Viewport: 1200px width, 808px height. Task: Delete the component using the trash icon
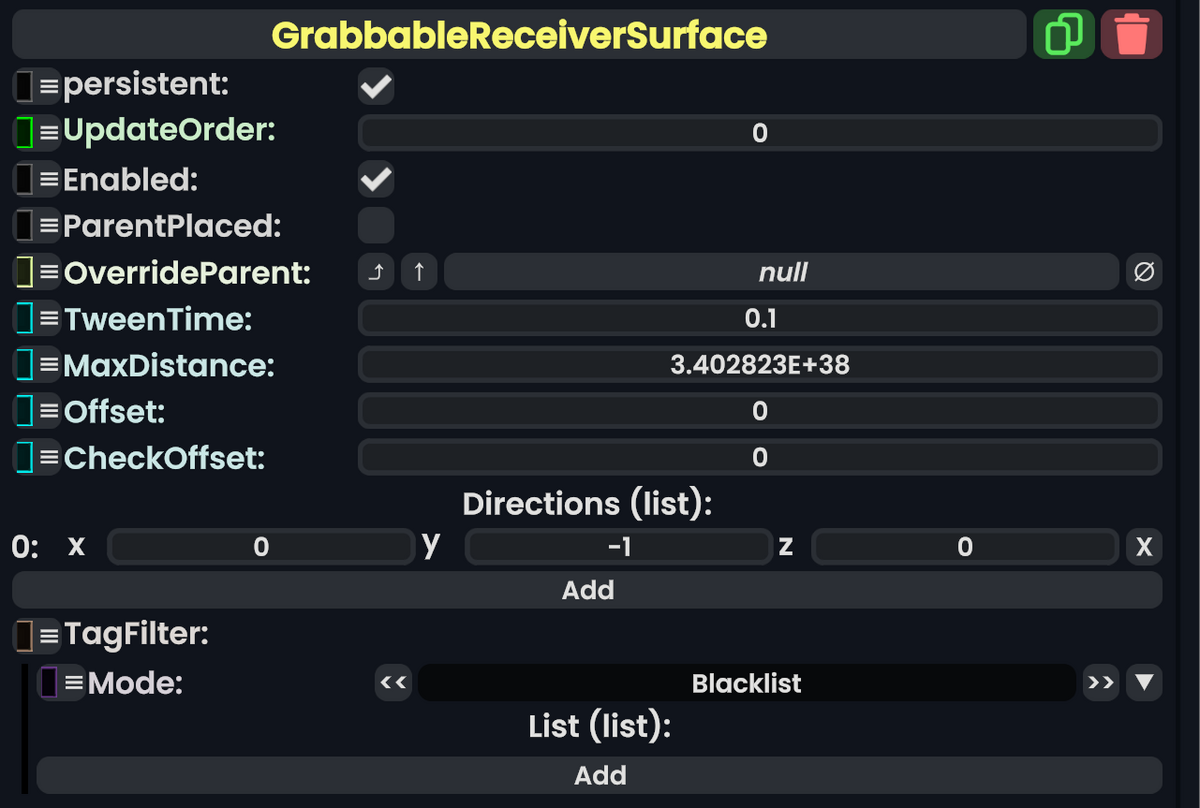[1131, 33]
